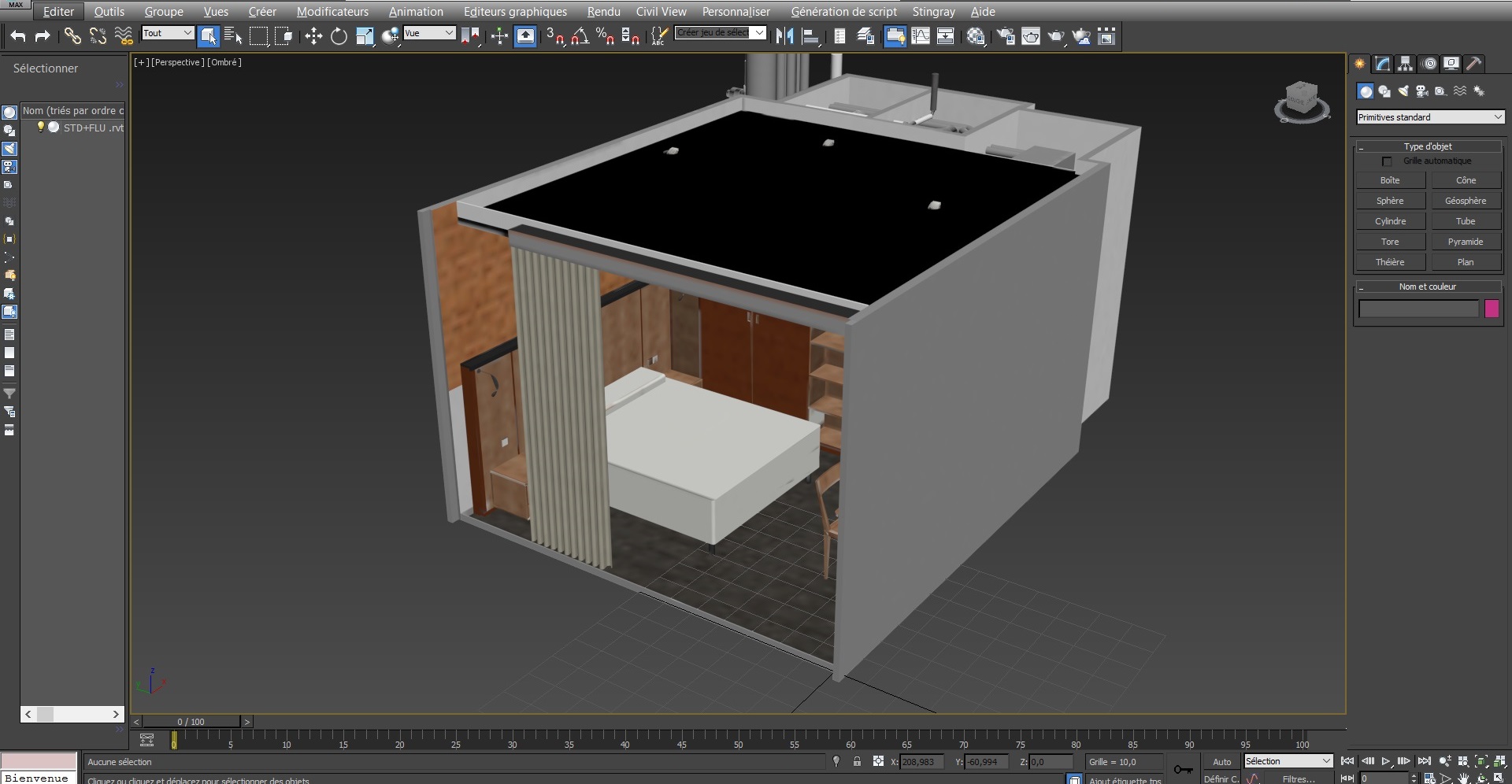The height and width of the screenshot is (784, 1512).
Task: Open the Rendu menu
Action: pyautogui.click(x=603, y=12)
